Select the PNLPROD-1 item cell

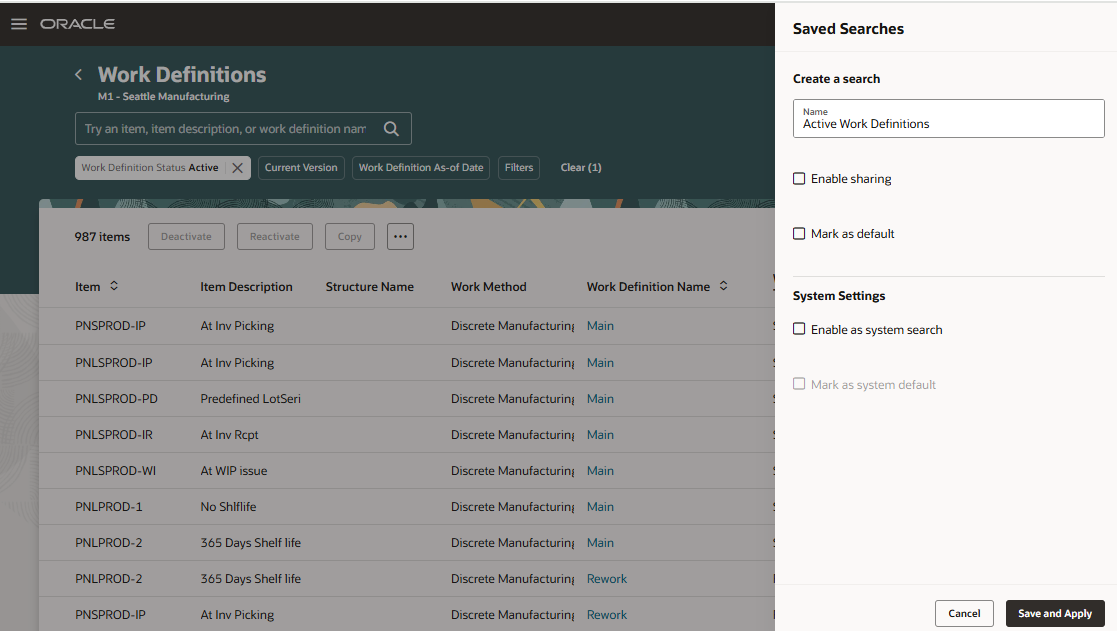109,507
